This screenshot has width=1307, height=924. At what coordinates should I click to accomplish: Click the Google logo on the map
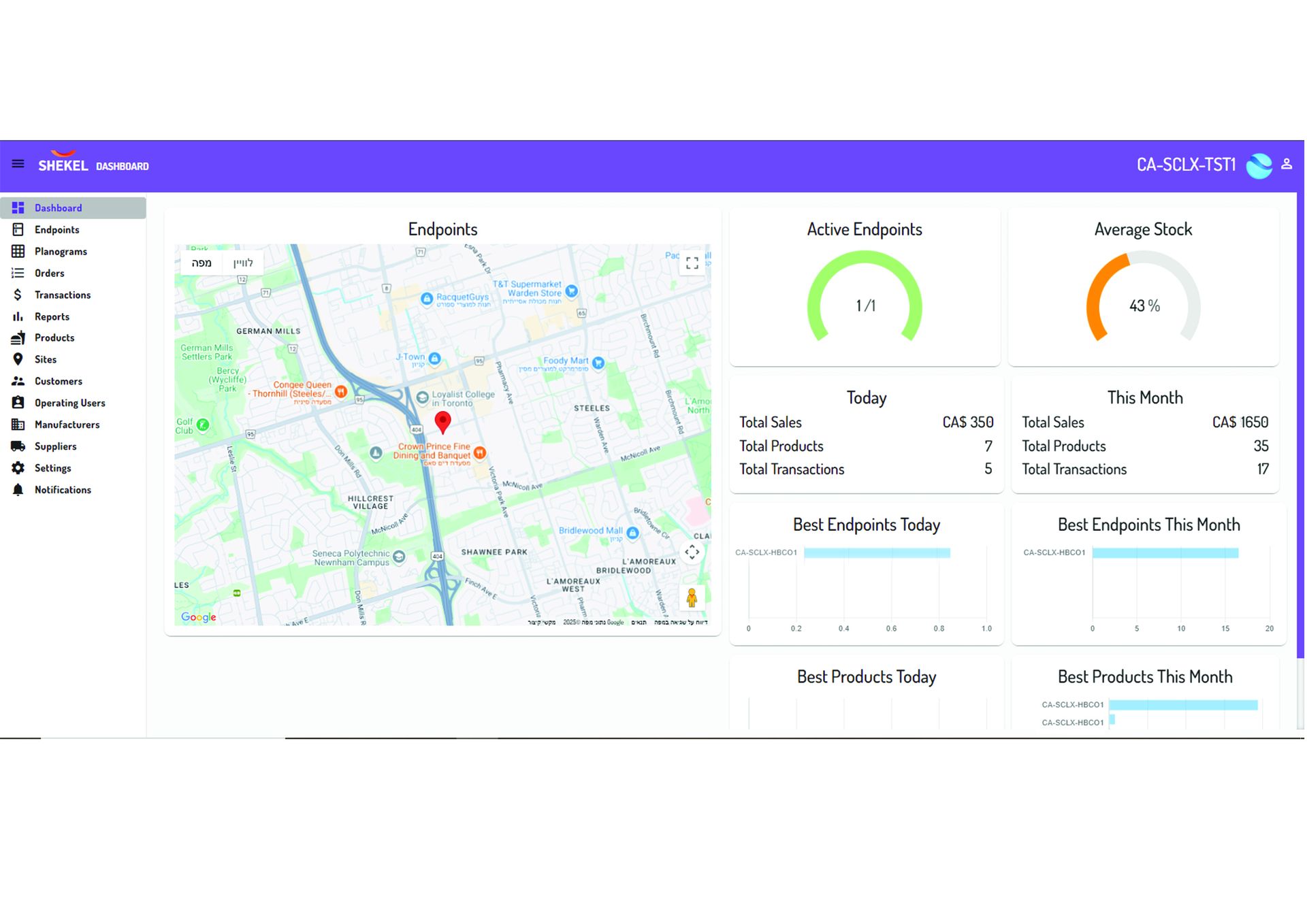click(199, 618)
